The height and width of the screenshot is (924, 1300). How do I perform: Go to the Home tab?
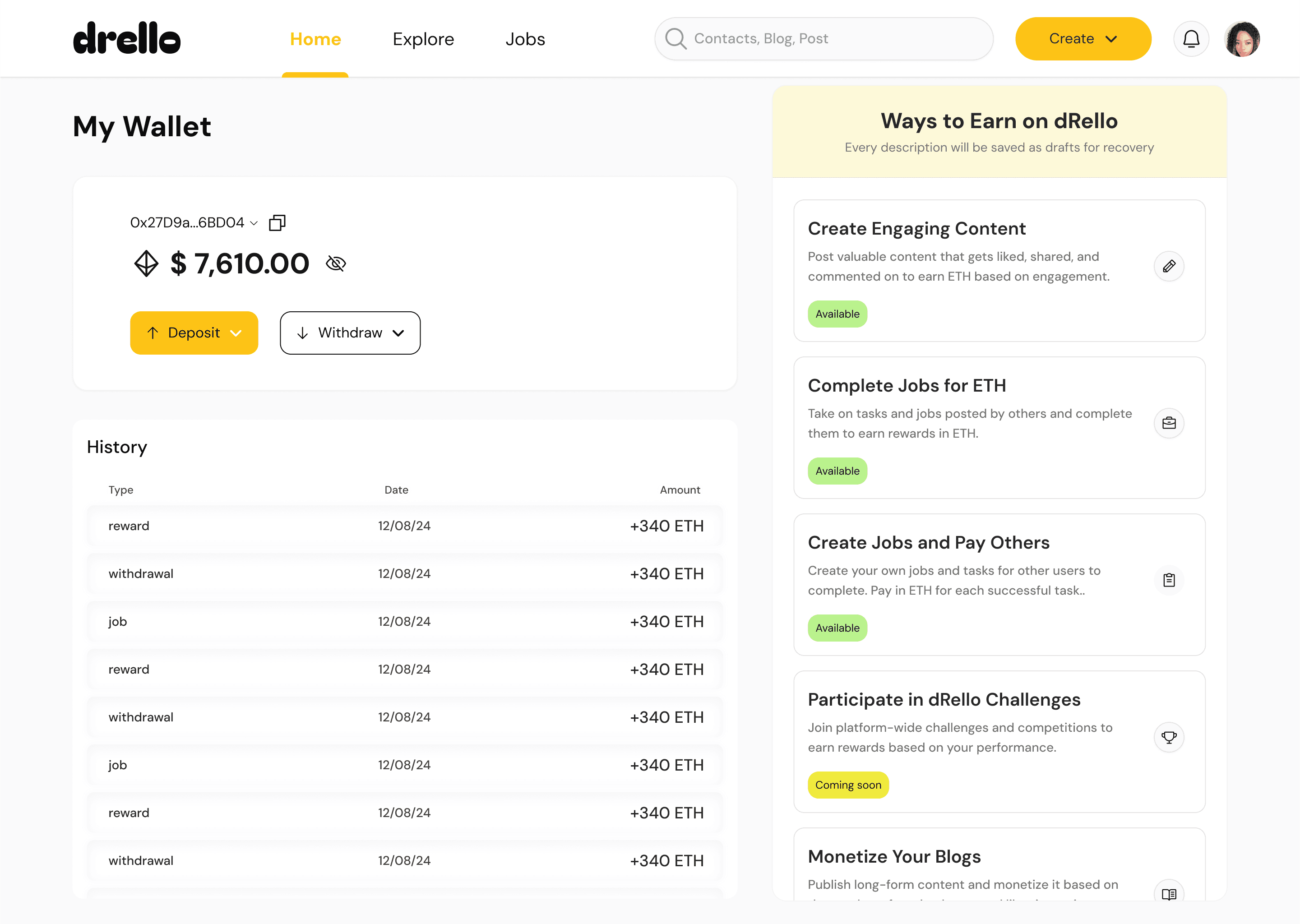(315, 39)
